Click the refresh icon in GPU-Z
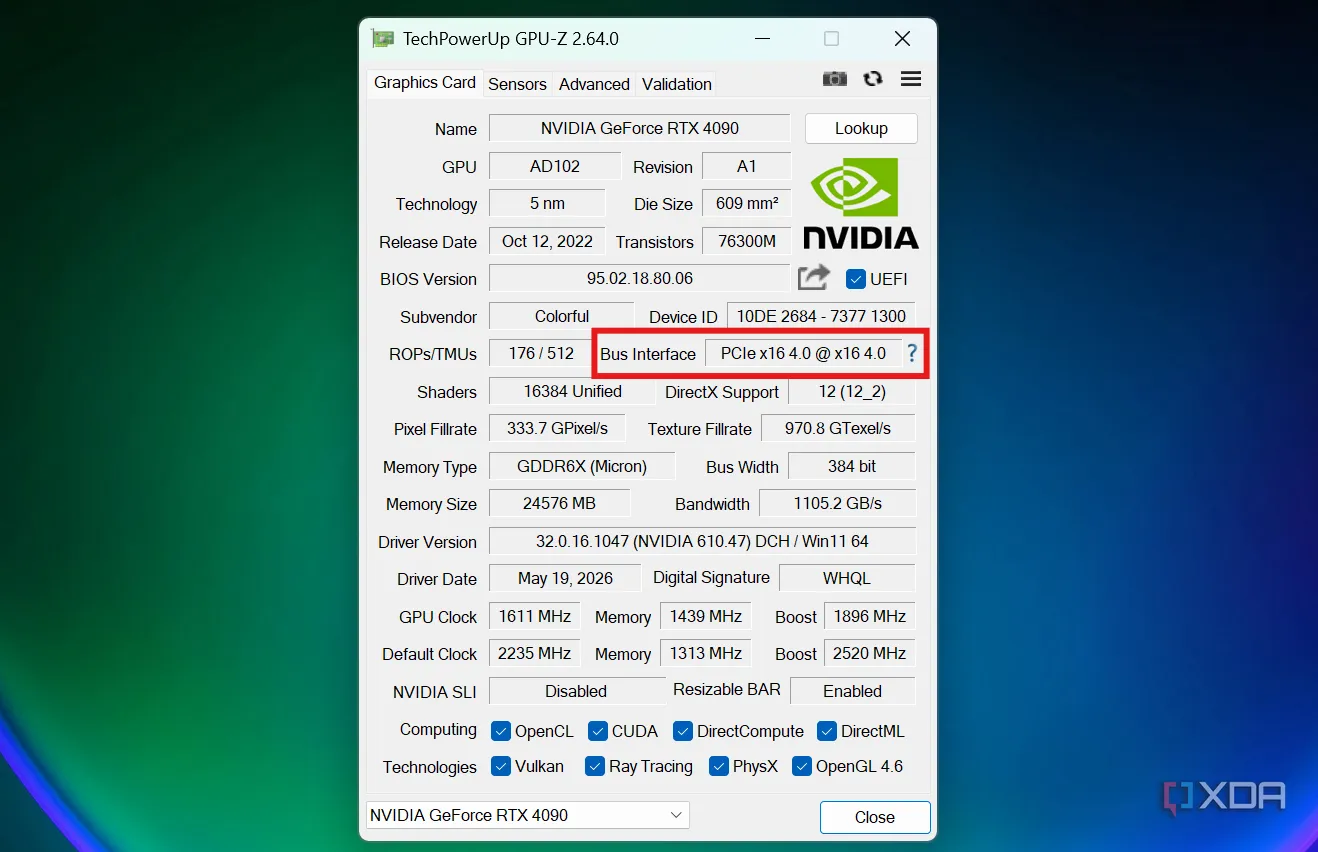Viewport: 1318px width, 852px height. point(873,79)
